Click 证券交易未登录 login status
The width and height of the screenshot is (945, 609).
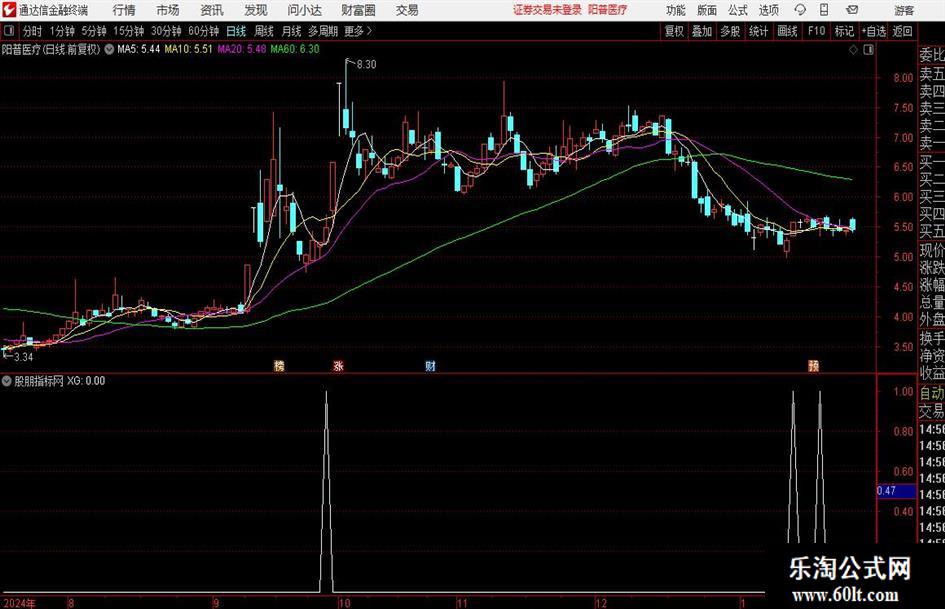pyautogui.click(x=547, y=10)
